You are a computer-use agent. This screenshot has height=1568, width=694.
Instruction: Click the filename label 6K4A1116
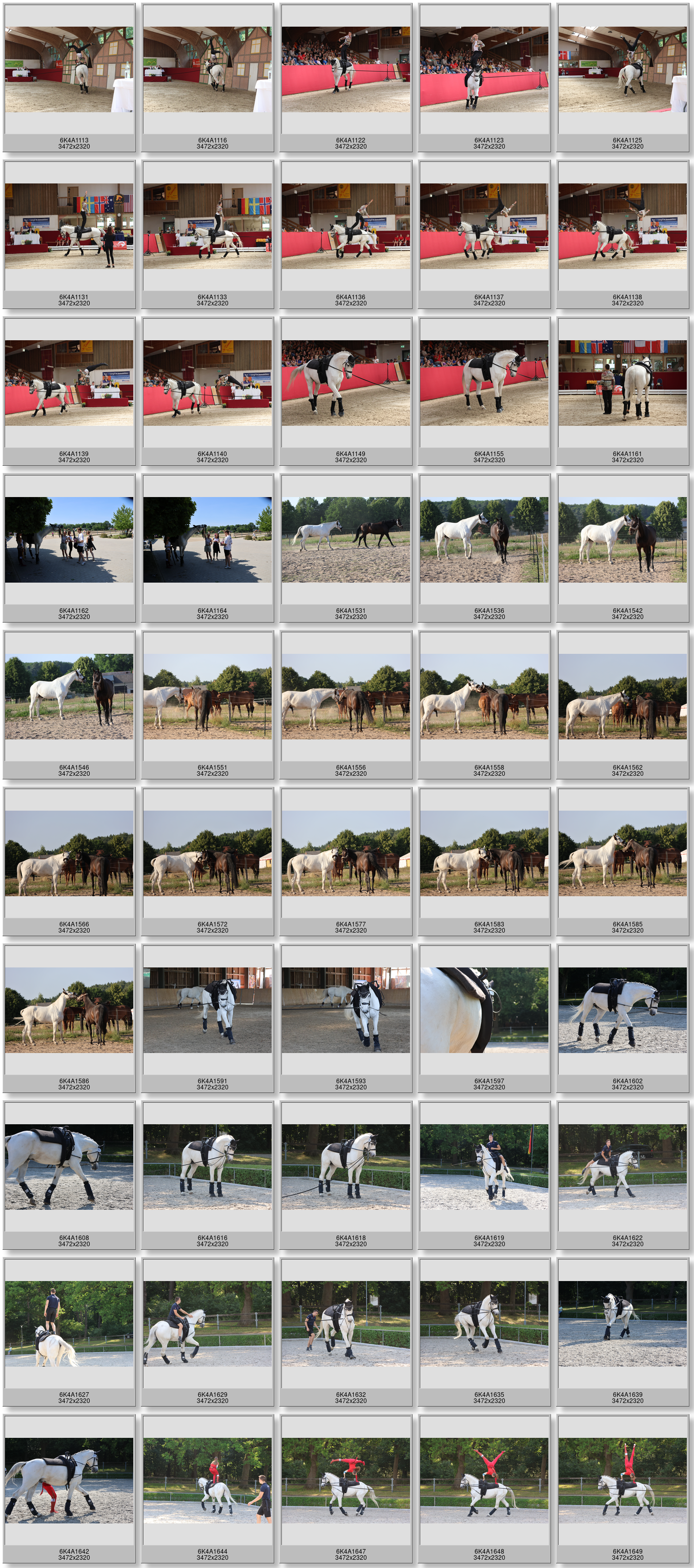pyautogui.click(x=213, y=140)
